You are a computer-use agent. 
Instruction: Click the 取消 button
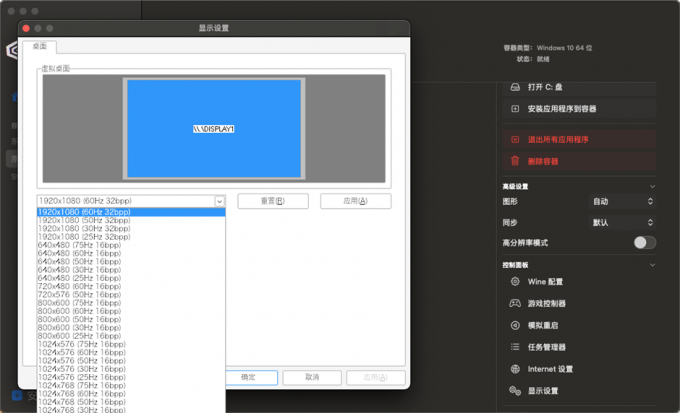click(312, 377)
